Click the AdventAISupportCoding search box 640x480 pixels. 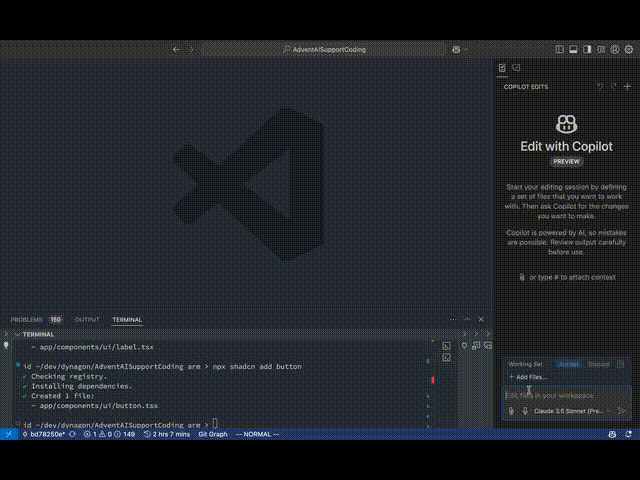pos(324,49)
